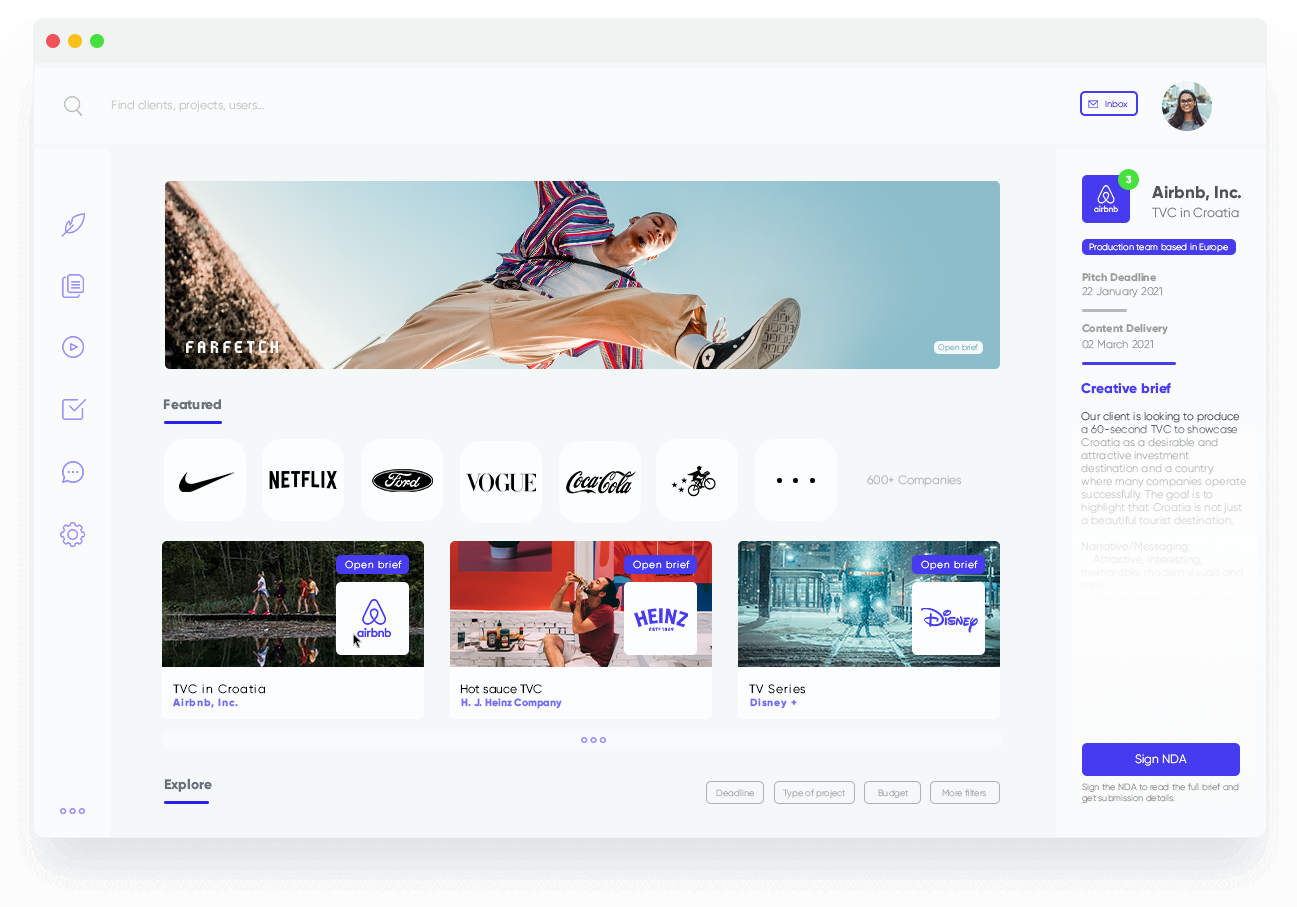The width and height of the screenshot is (1297, 907).
Task: Click Open brief on the Airbnb card
Action: (x=373, y=565)
